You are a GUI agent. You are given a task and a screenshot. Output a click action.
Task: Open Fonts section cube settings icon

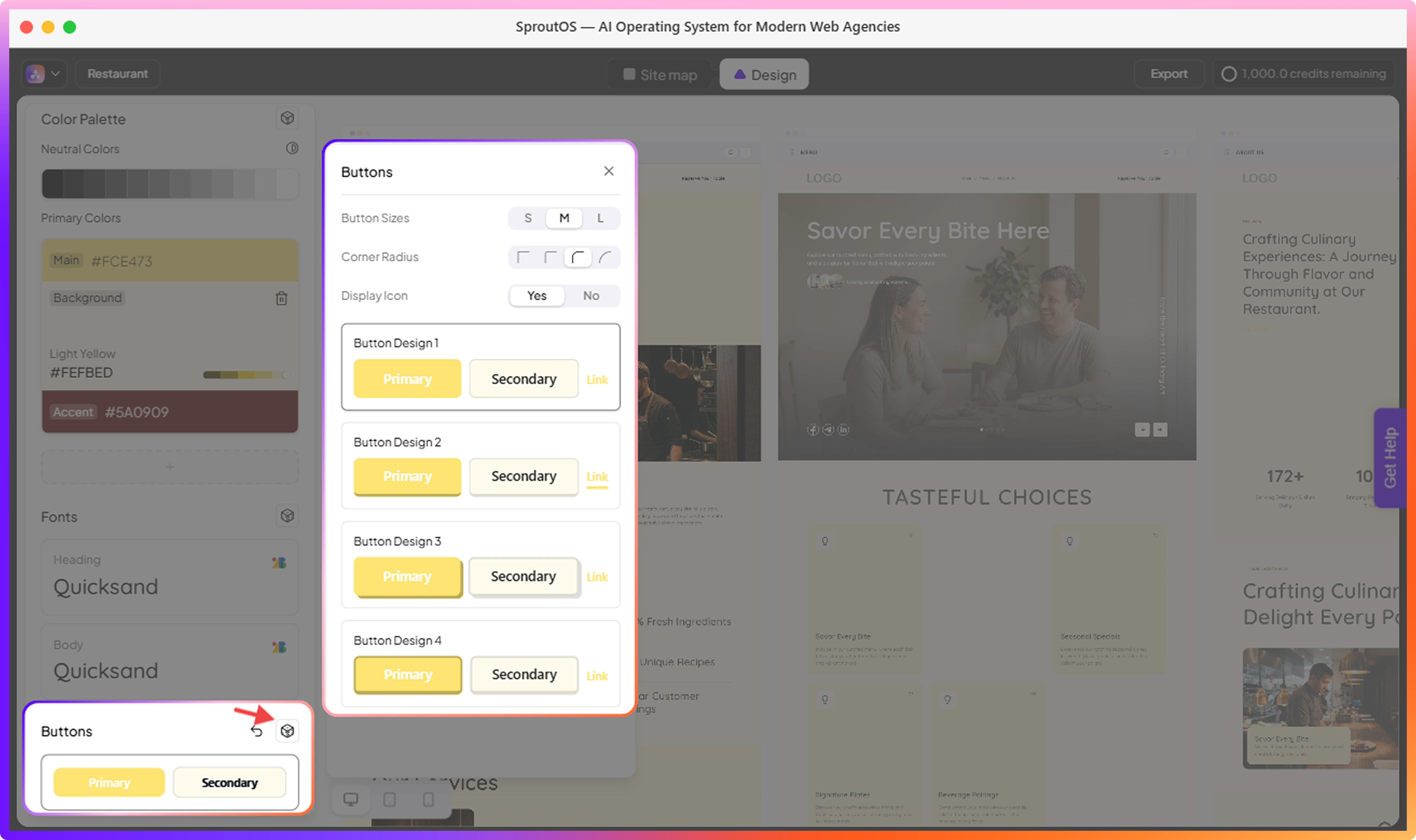287,516
